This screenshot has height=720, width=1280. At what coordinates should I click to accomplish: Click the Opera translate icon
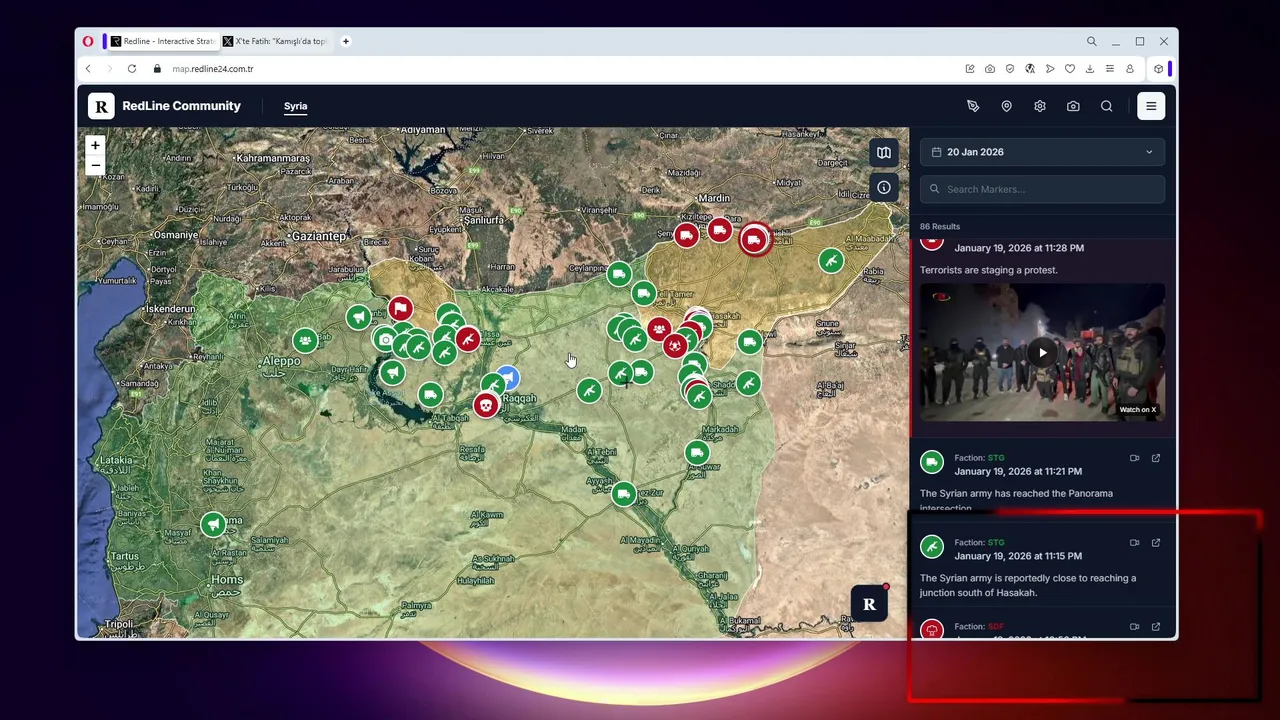[1030, 69]
